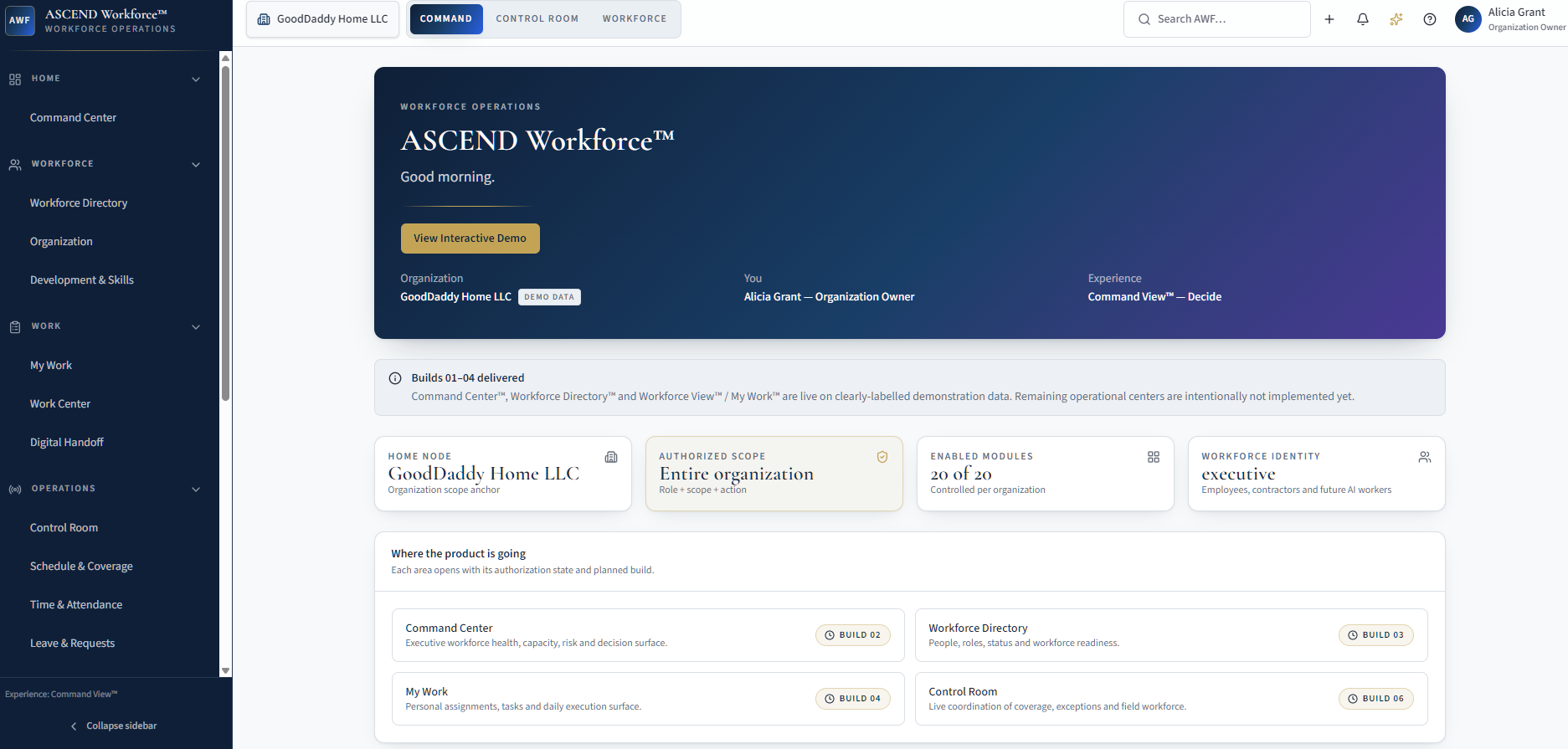The width and height of the screenshot is (1568, 749).
Task: Click the sidebar scroll down arrow
Action: 225,671
